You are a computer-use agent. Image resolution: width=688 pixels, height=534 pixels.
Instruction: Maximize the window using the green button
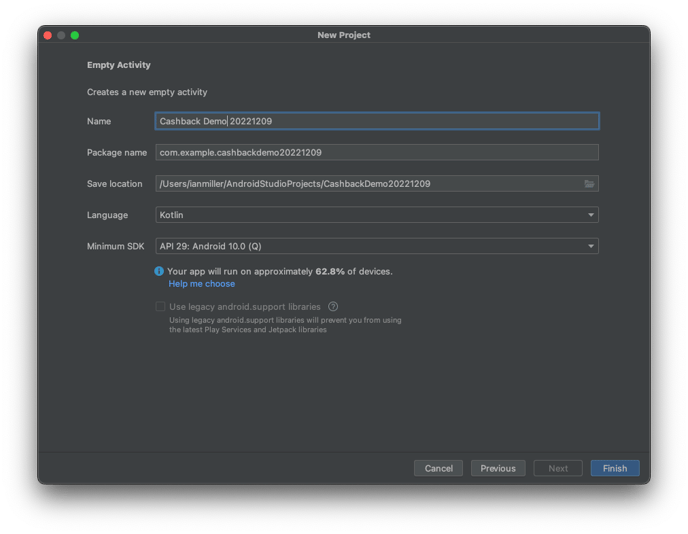tap(74, 35)
